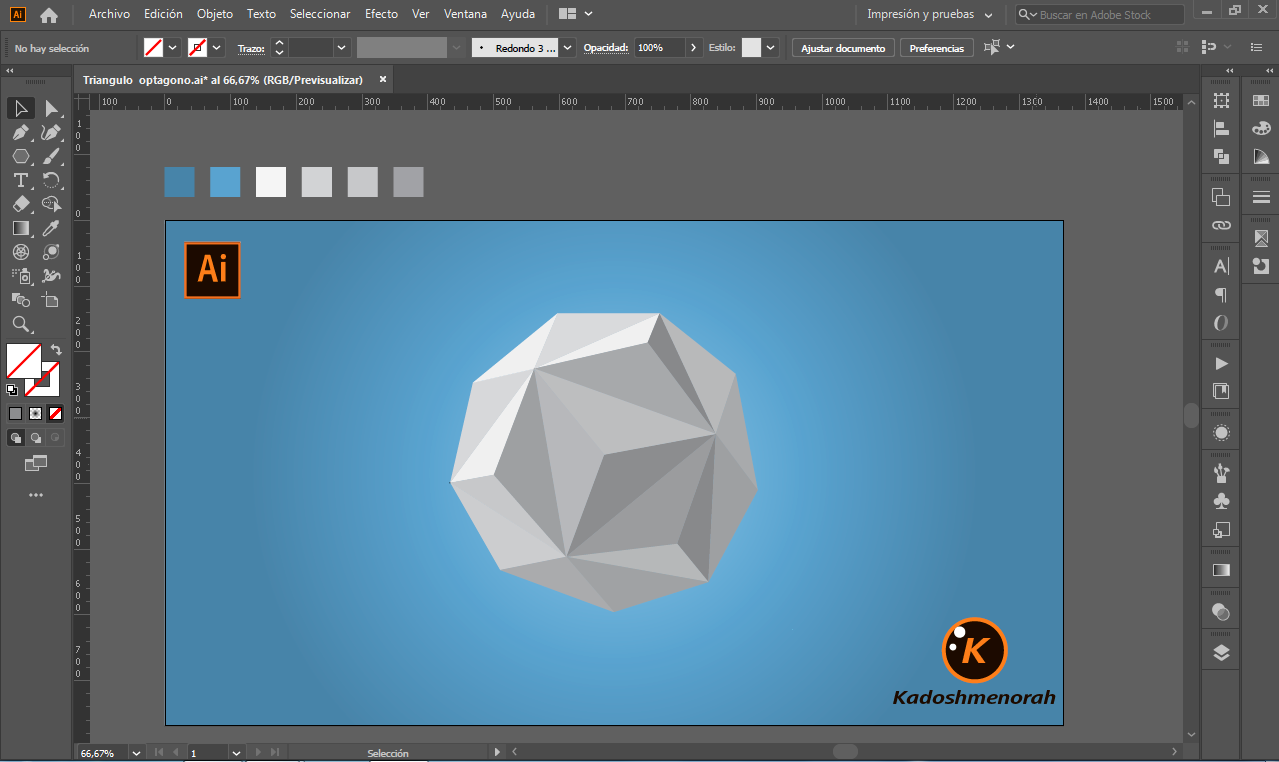
Task: Set paint mode to Gradient
Action: [x=35, y=413]
